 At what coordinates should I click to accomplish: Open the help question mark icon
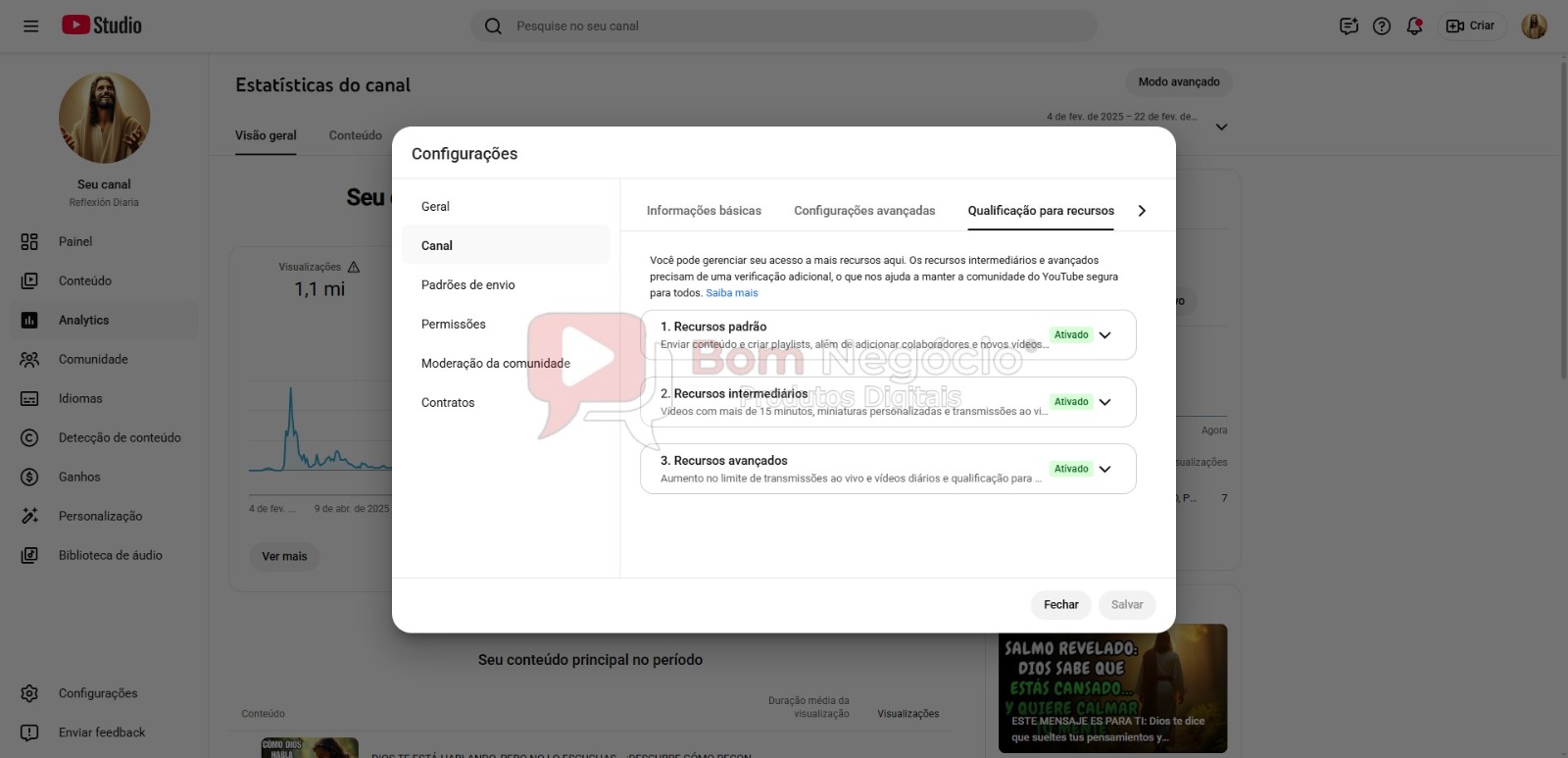click(x=1382, y=25)
